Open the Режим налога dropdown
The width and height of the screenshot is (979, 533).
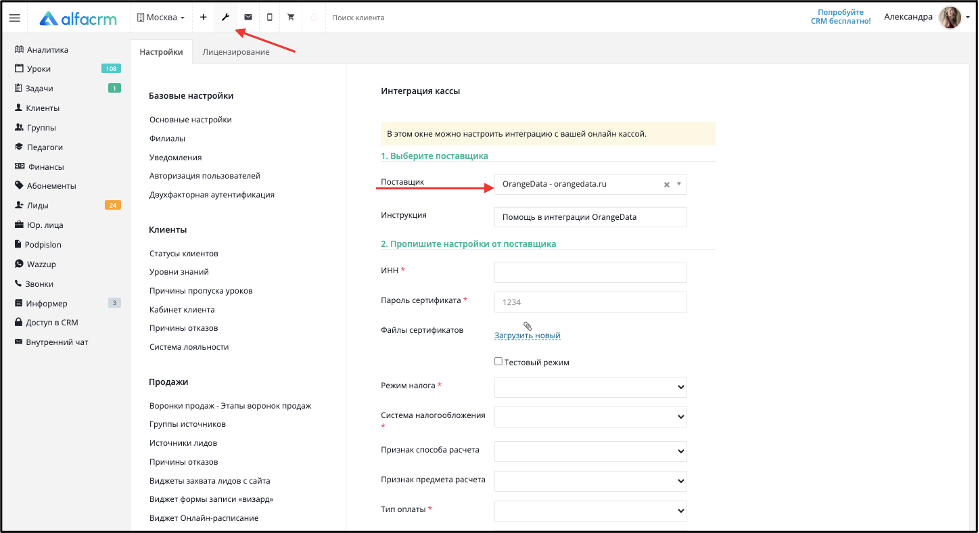tap(590, 387)
